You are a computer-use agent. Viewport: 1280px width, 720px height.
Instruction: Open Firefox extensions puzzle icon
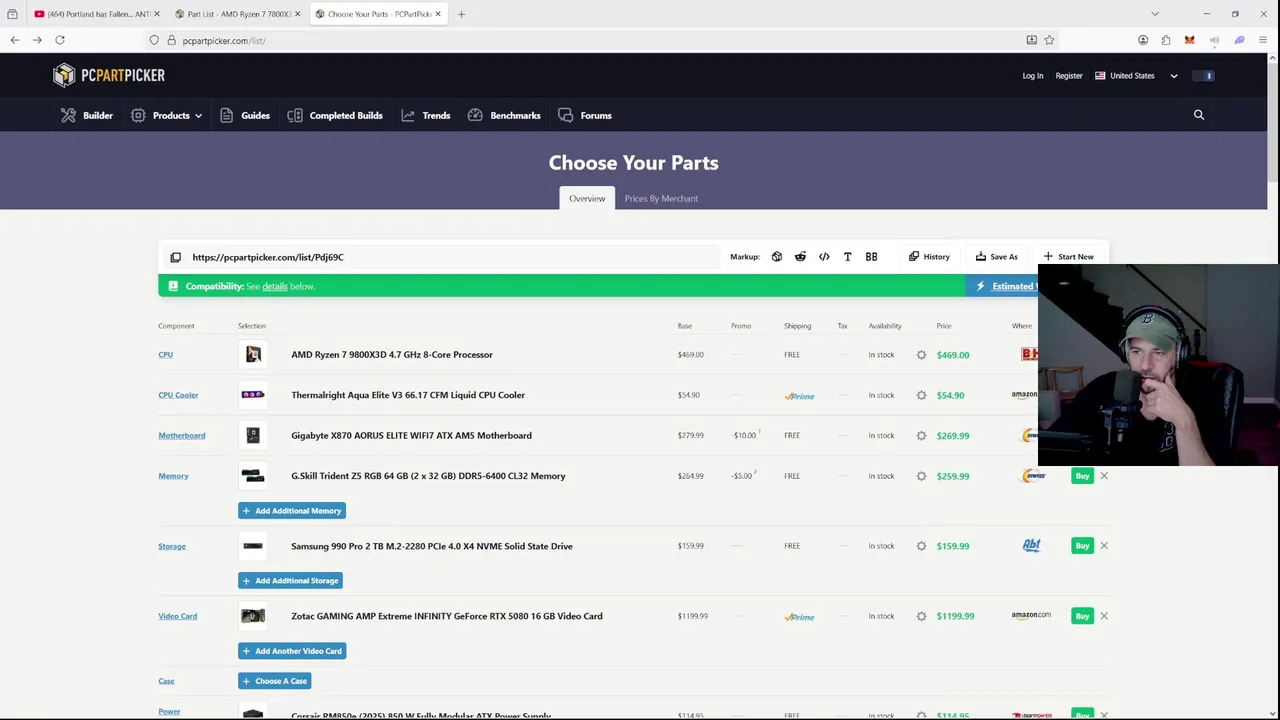pos(1166,40)
